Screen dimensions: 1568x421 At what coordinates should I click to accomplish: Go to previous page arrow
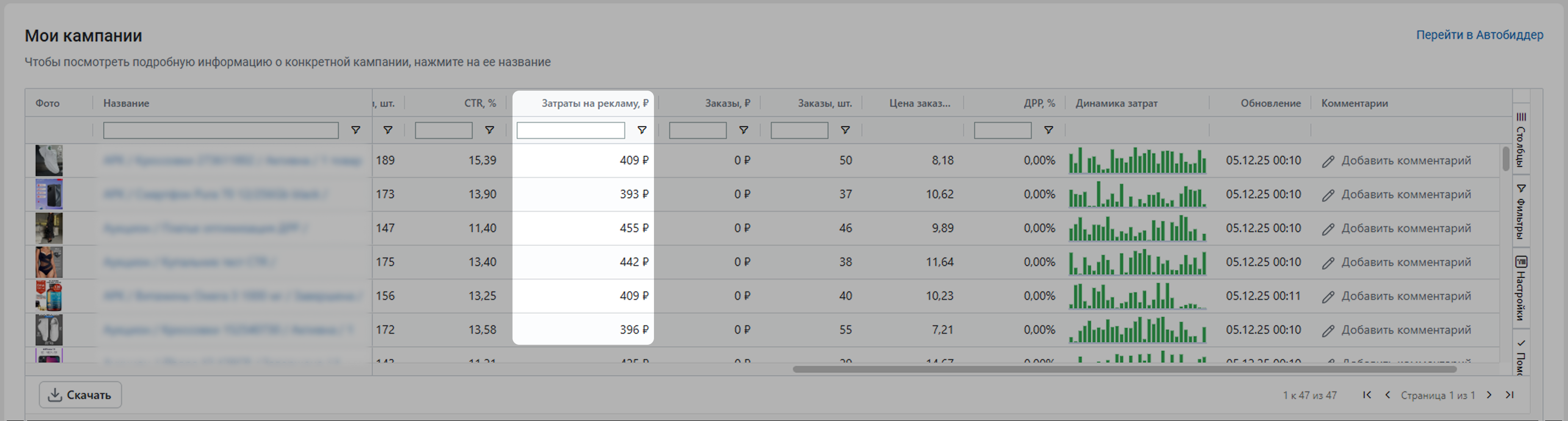1388,395
